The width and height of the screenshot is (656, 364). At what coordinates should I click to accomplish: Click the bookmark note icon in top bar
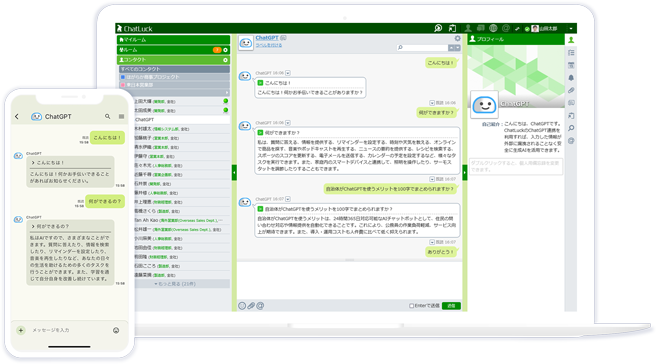(452, 28)
